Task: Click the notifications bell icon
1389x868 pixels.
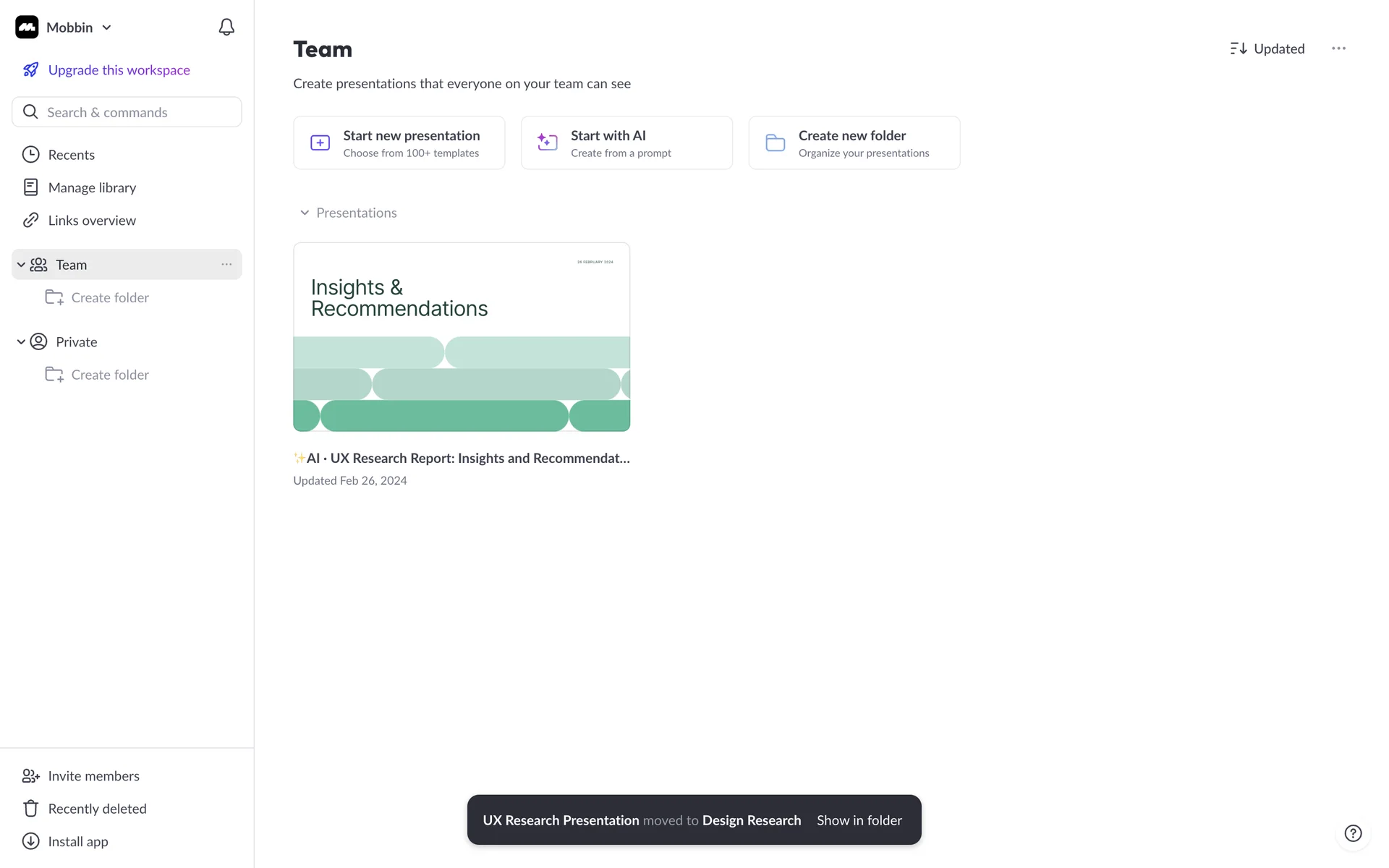Action: point(226,27)
